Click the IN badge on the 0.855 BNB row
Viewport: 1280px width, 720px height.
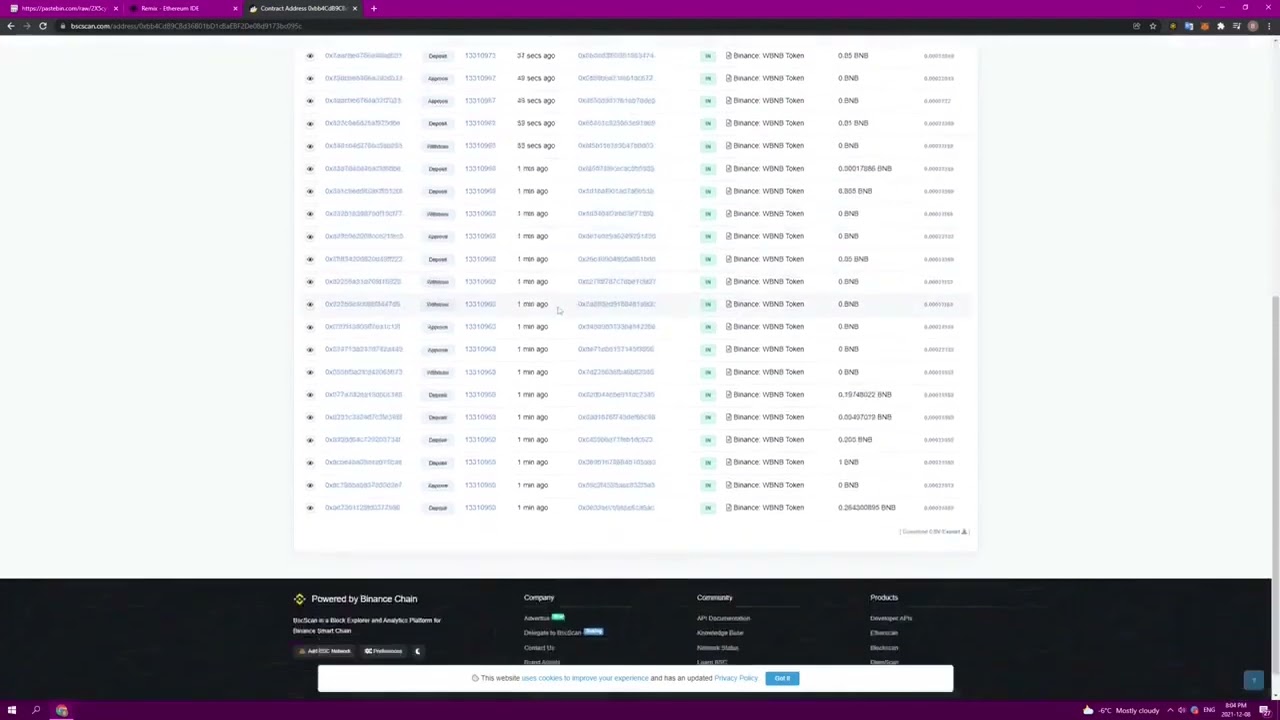click(708, 191)
